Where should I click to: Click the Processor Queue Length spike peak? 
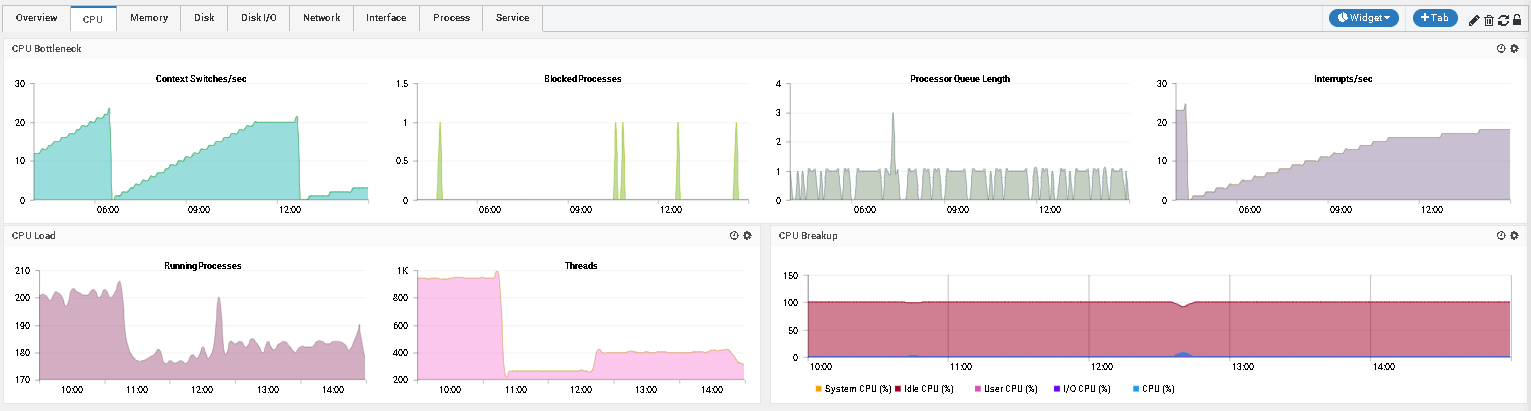(892, 114)
